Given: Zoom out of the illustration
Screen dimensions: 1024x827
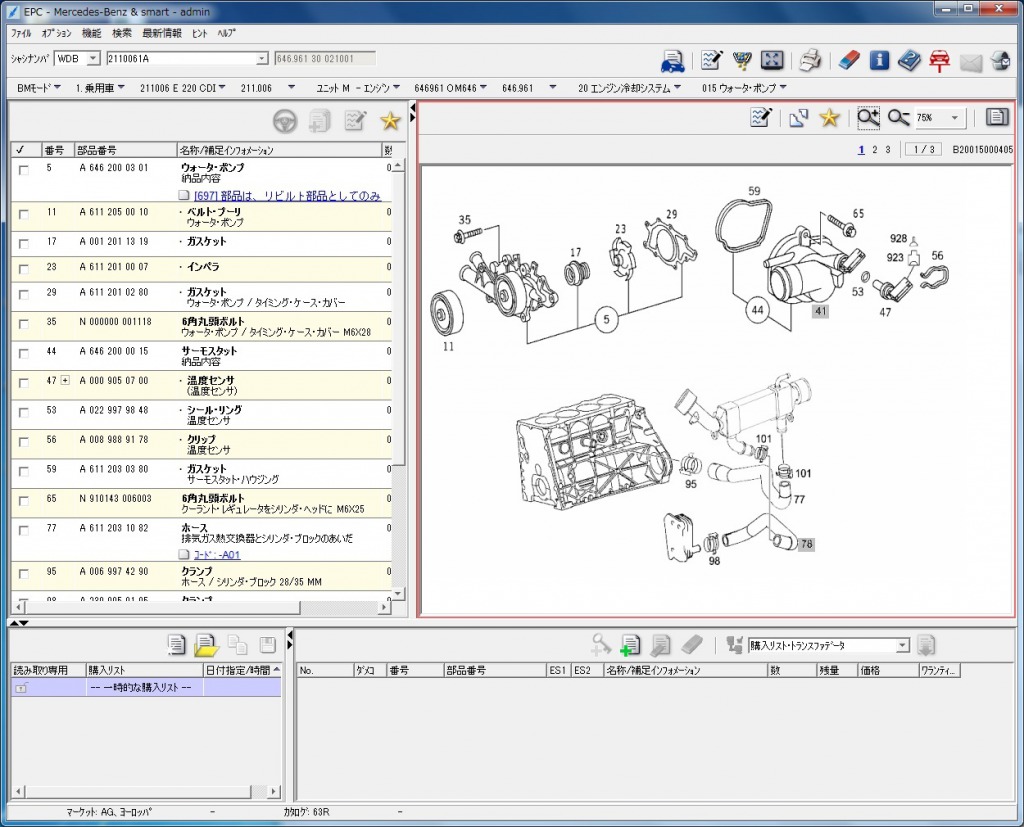Looking at the screenshot, I should pos(899,118).
